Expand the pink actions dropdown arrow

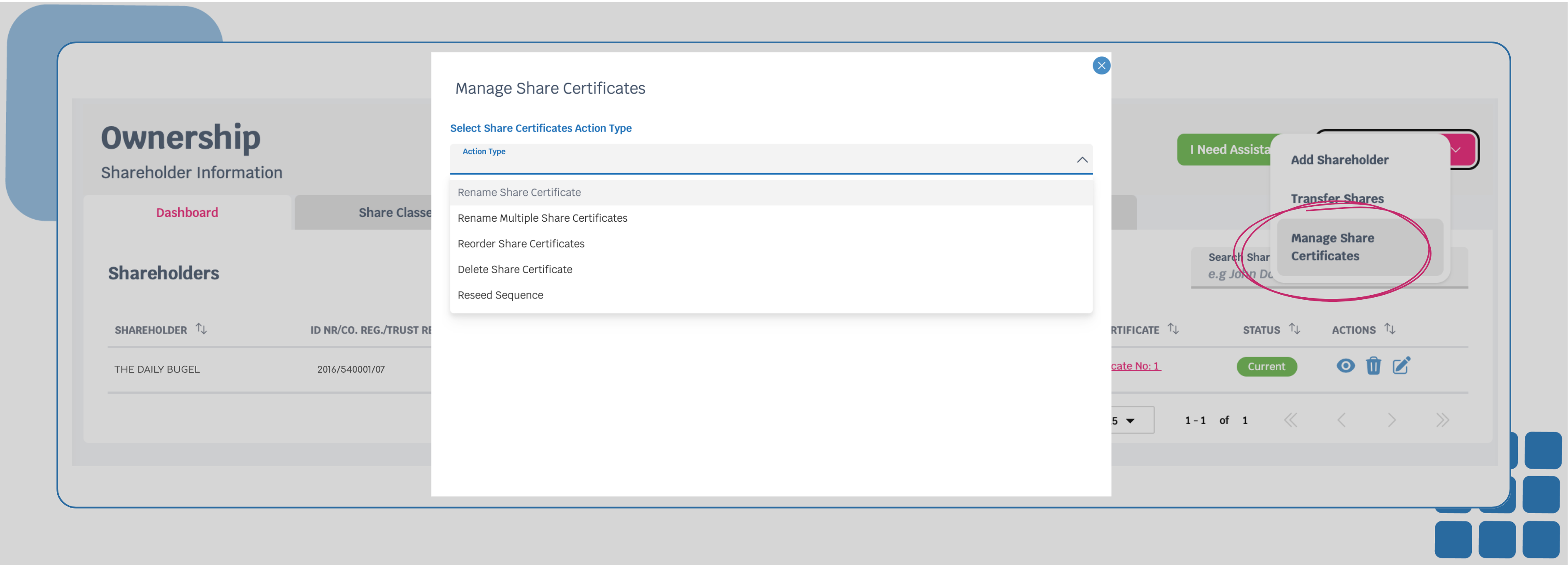(1456, 150)
